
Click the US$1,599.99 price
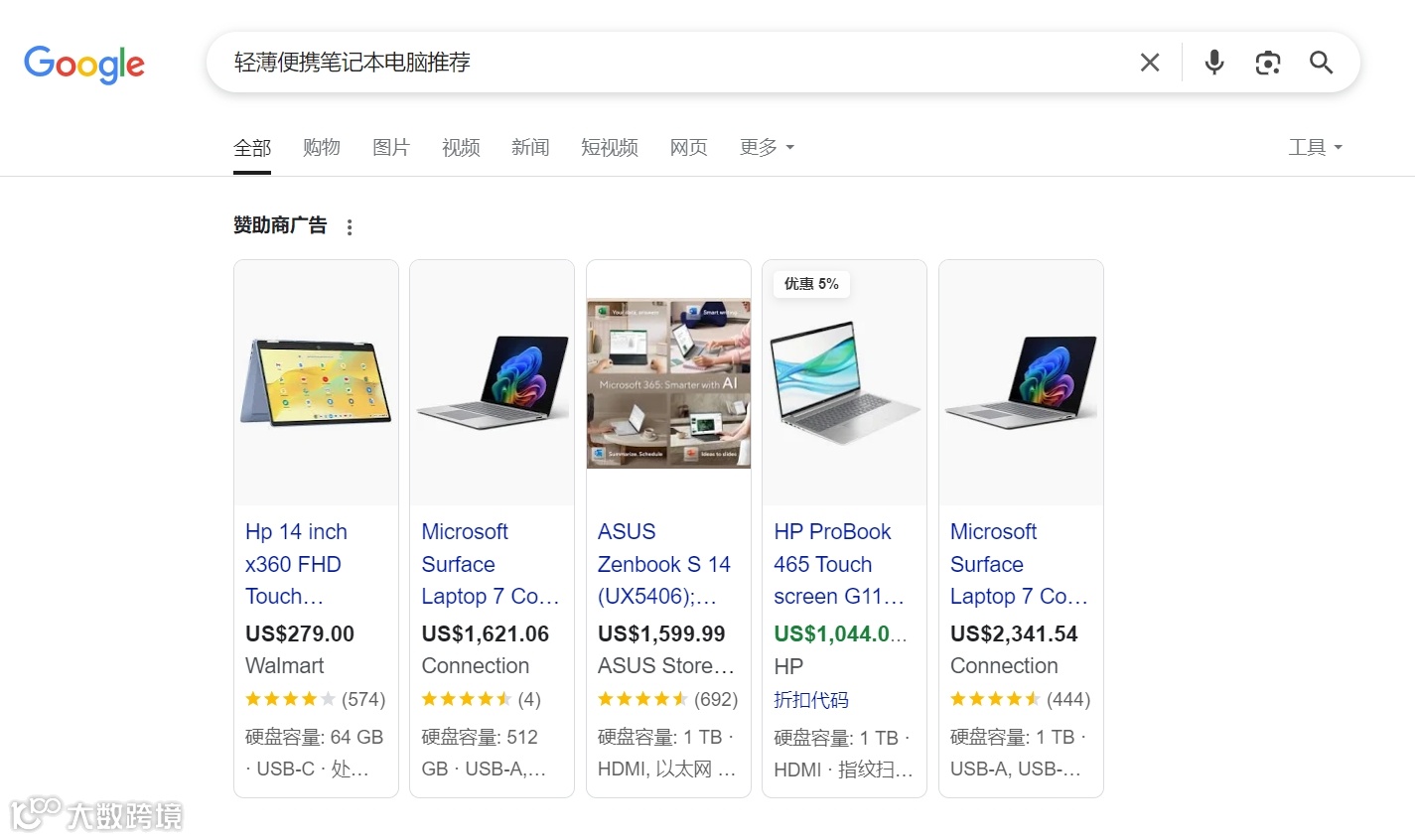tap(661, 633)
